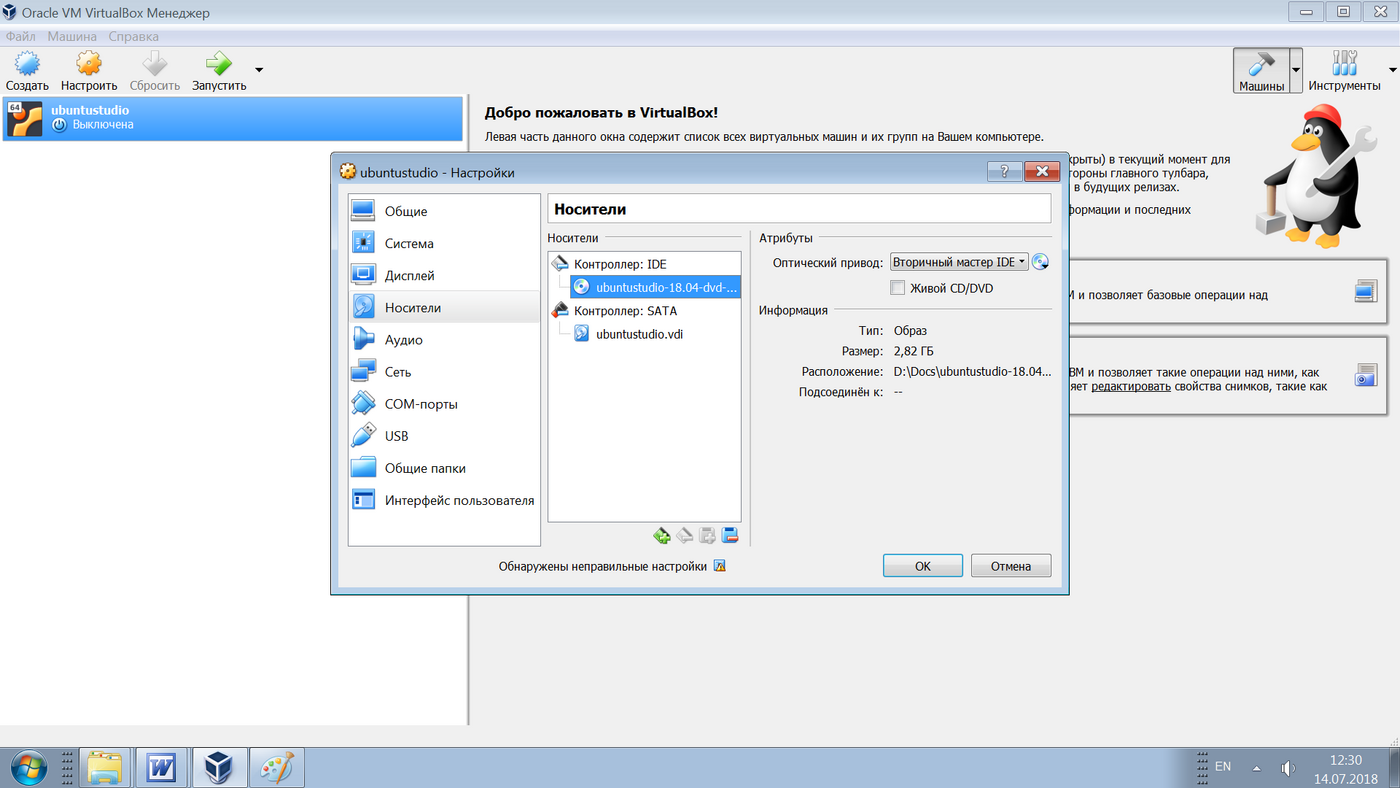Open the USB settings category
Screen dimensions: 1400x788
click(444, 436)
